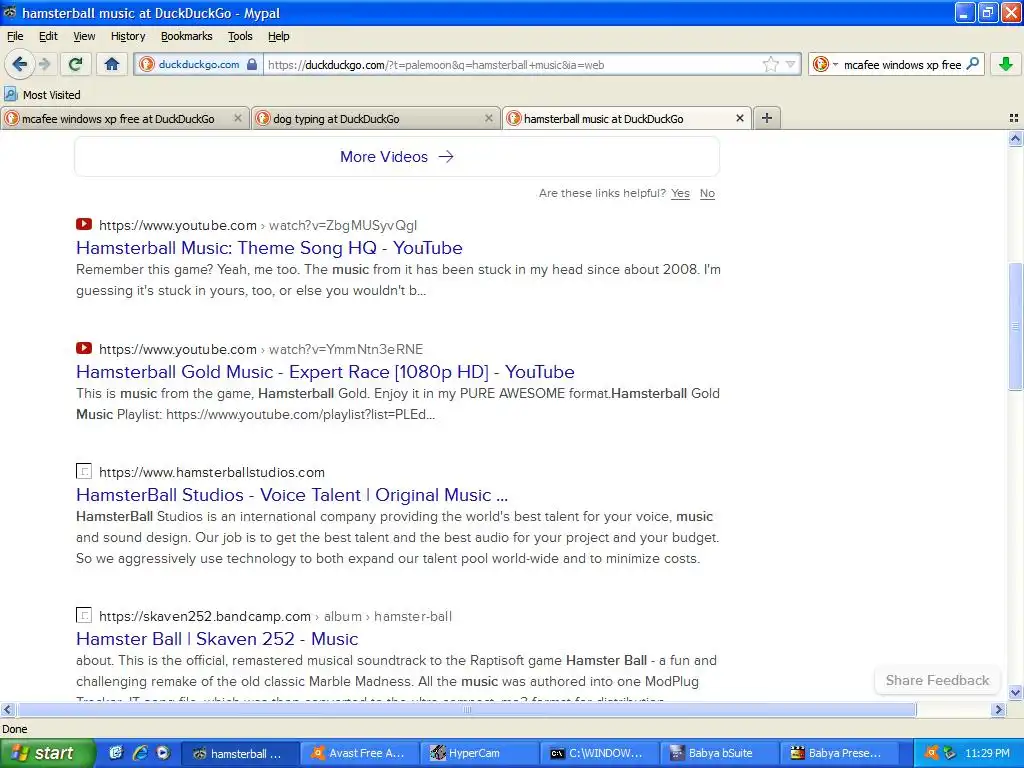Click favicon beside hamsterballstudios.com URL

84,471
